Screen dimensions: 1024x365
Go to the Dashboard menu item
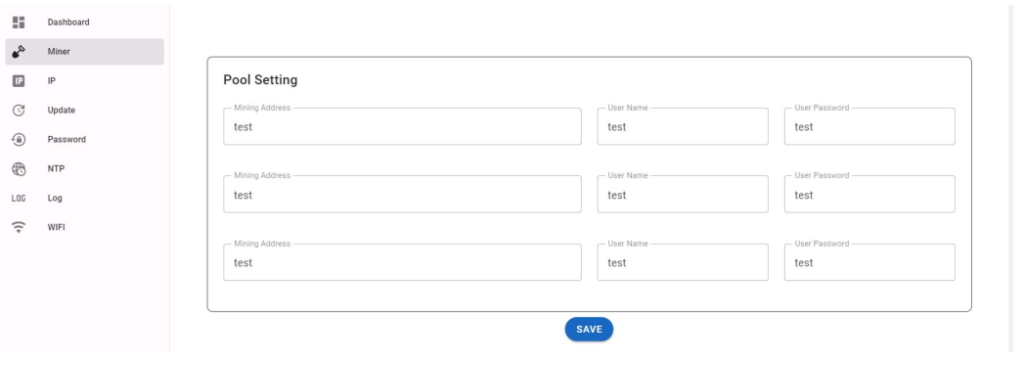(x=68, y=22)
